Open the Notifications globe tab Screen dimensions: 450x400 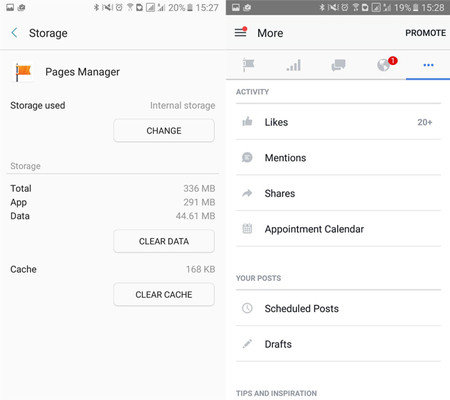tap(383, 65)
